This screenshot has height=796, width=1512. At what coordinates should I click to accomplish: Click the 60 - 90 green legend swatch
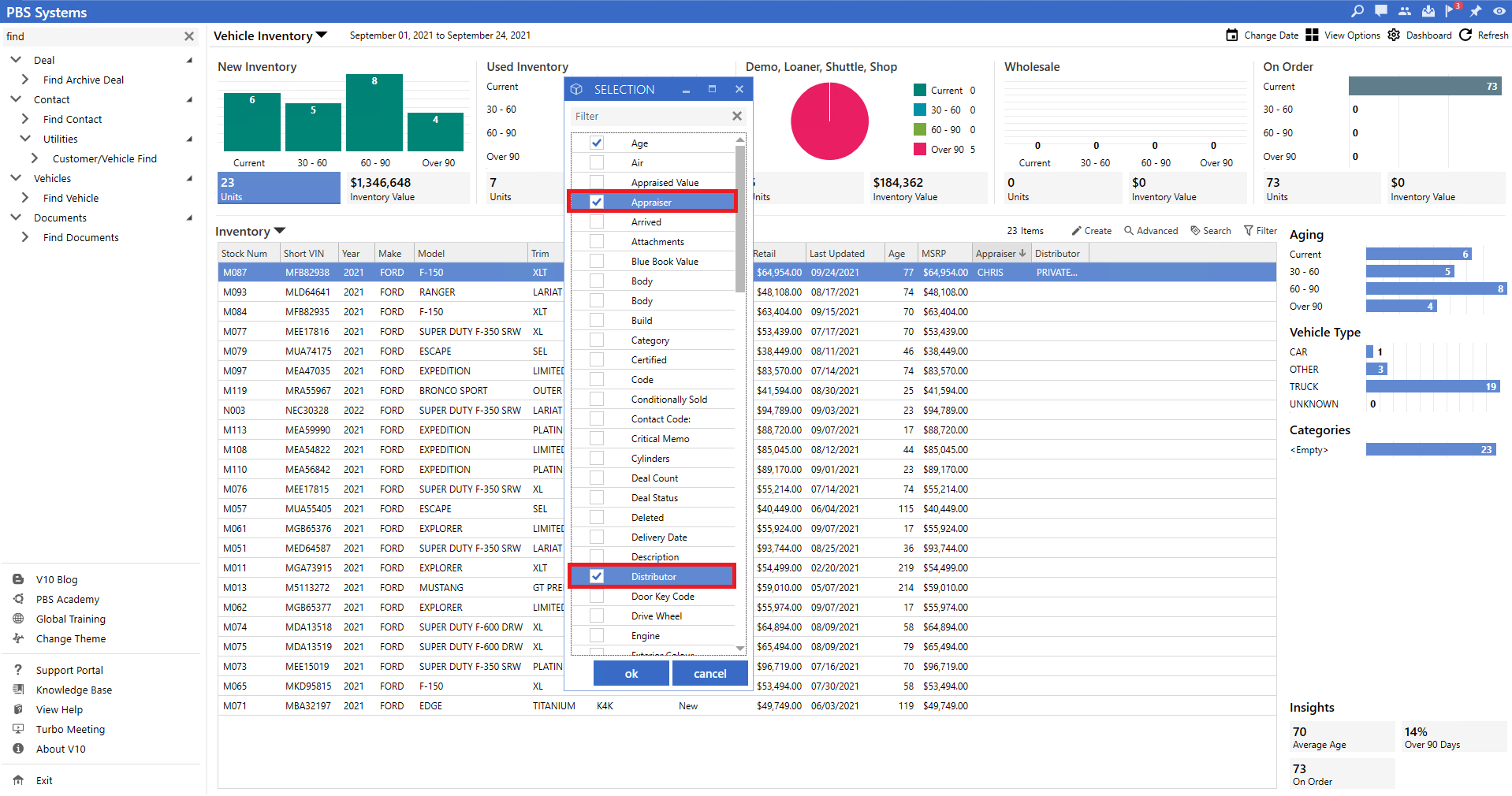[x=920, y=129]
